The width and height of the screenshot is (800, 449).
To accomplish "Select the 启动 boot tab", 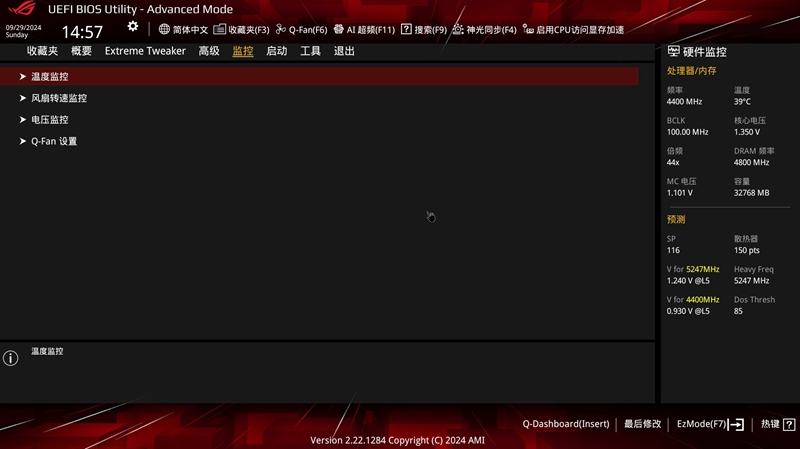I will (x=276, y=51).
